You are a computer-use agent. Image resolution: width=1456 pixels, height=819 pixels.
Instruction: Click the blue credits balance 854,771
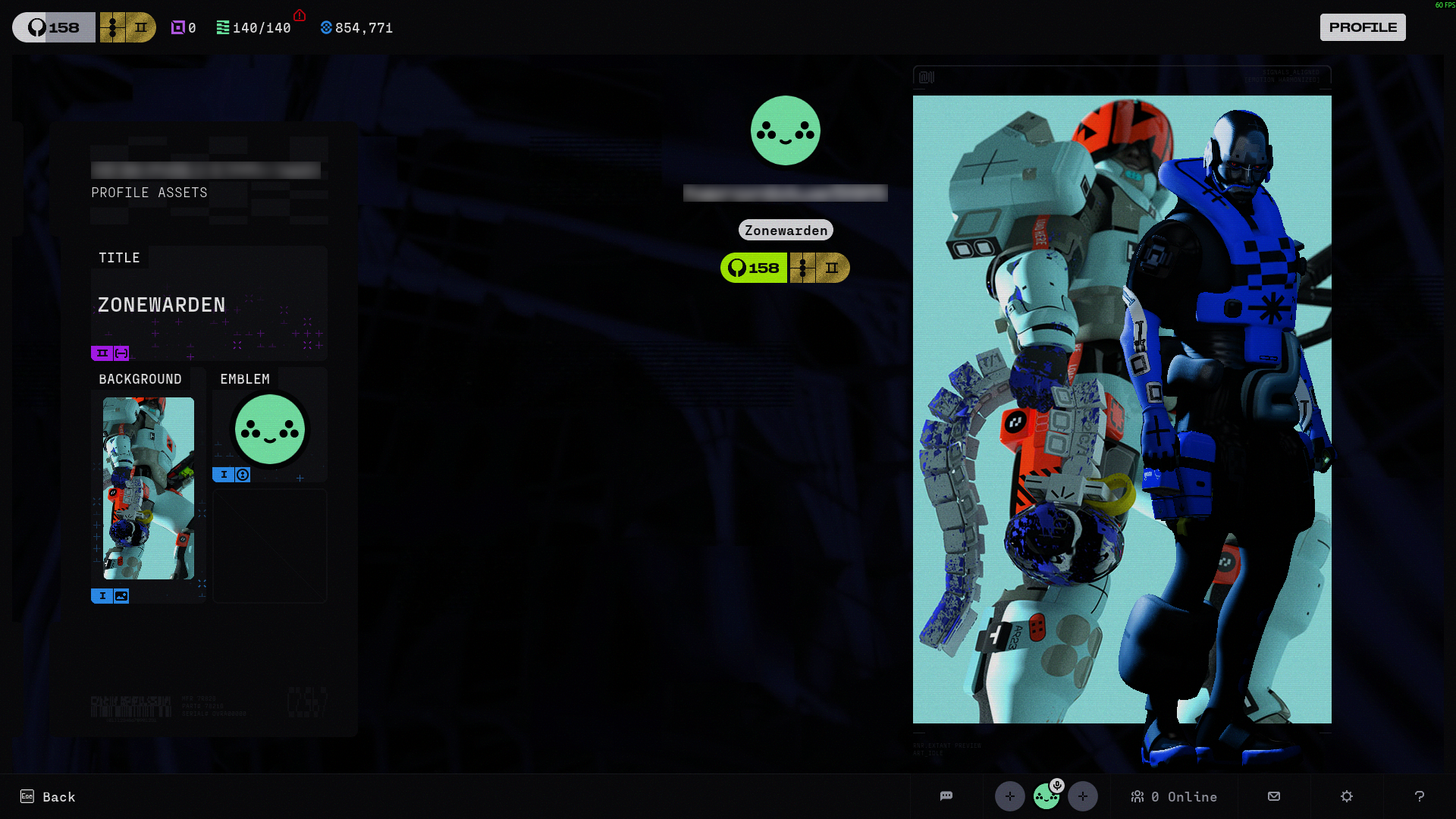pos(356,27)
